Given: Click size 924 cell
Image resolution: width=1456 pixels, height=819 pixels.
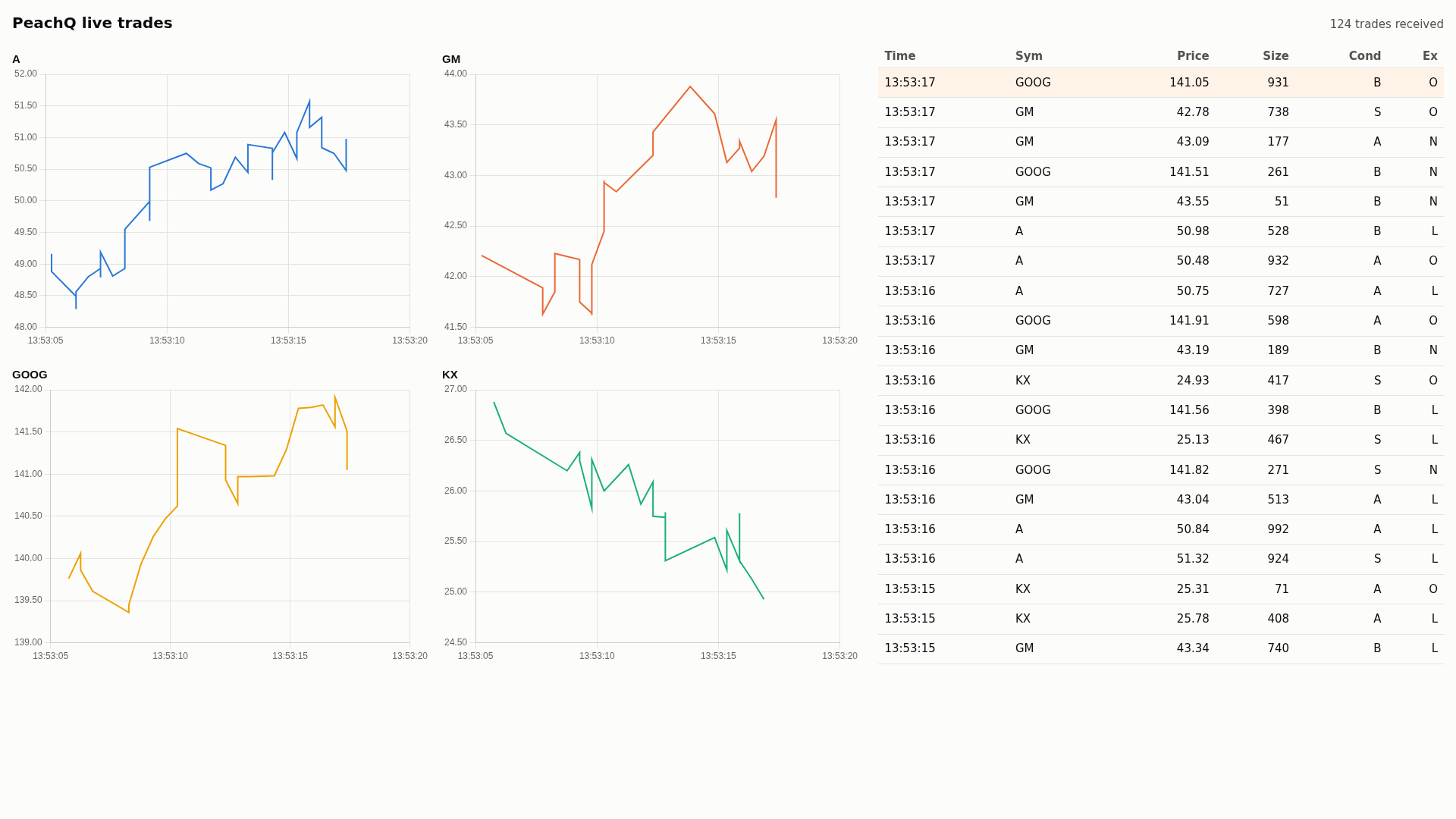Looking at the screenshot, I should point(1278,559).
